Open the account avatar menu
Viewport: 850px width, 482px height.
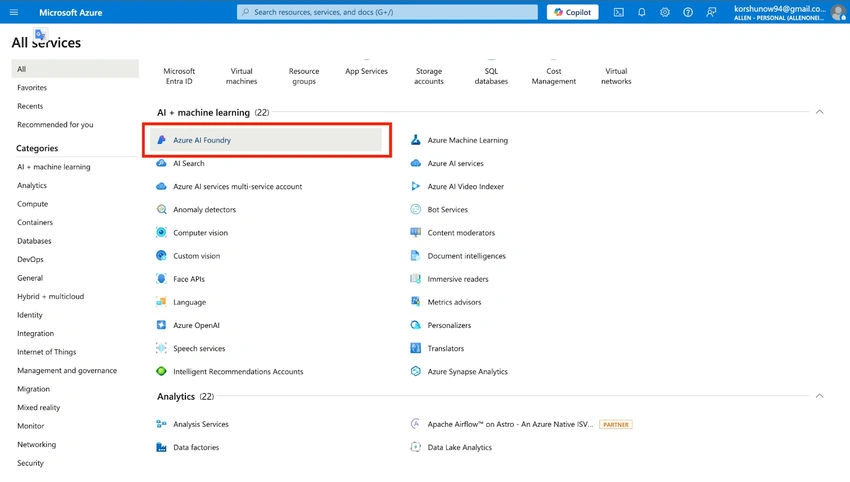[838, 12]
